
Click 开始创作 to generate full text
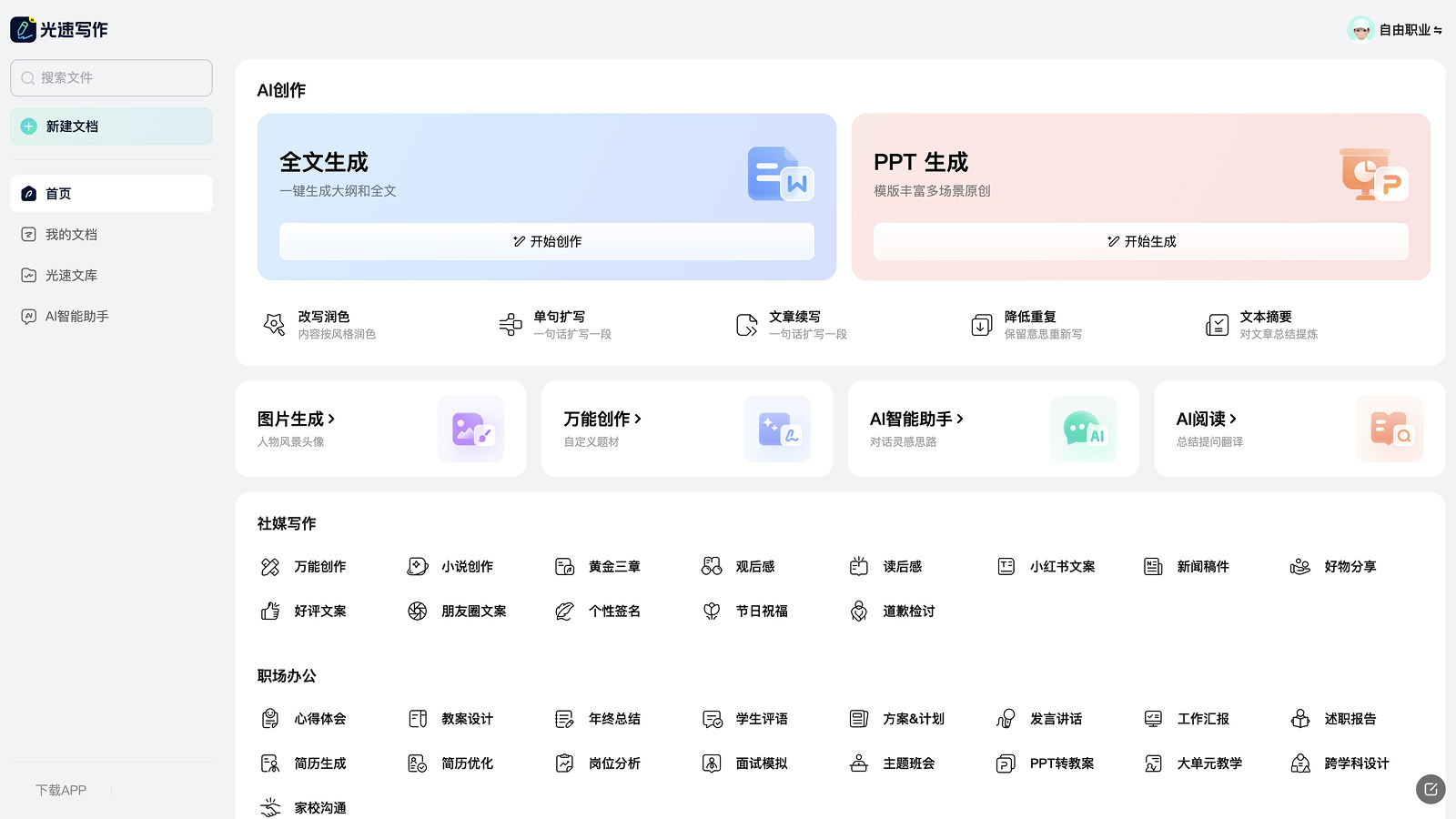pos(546,241)
